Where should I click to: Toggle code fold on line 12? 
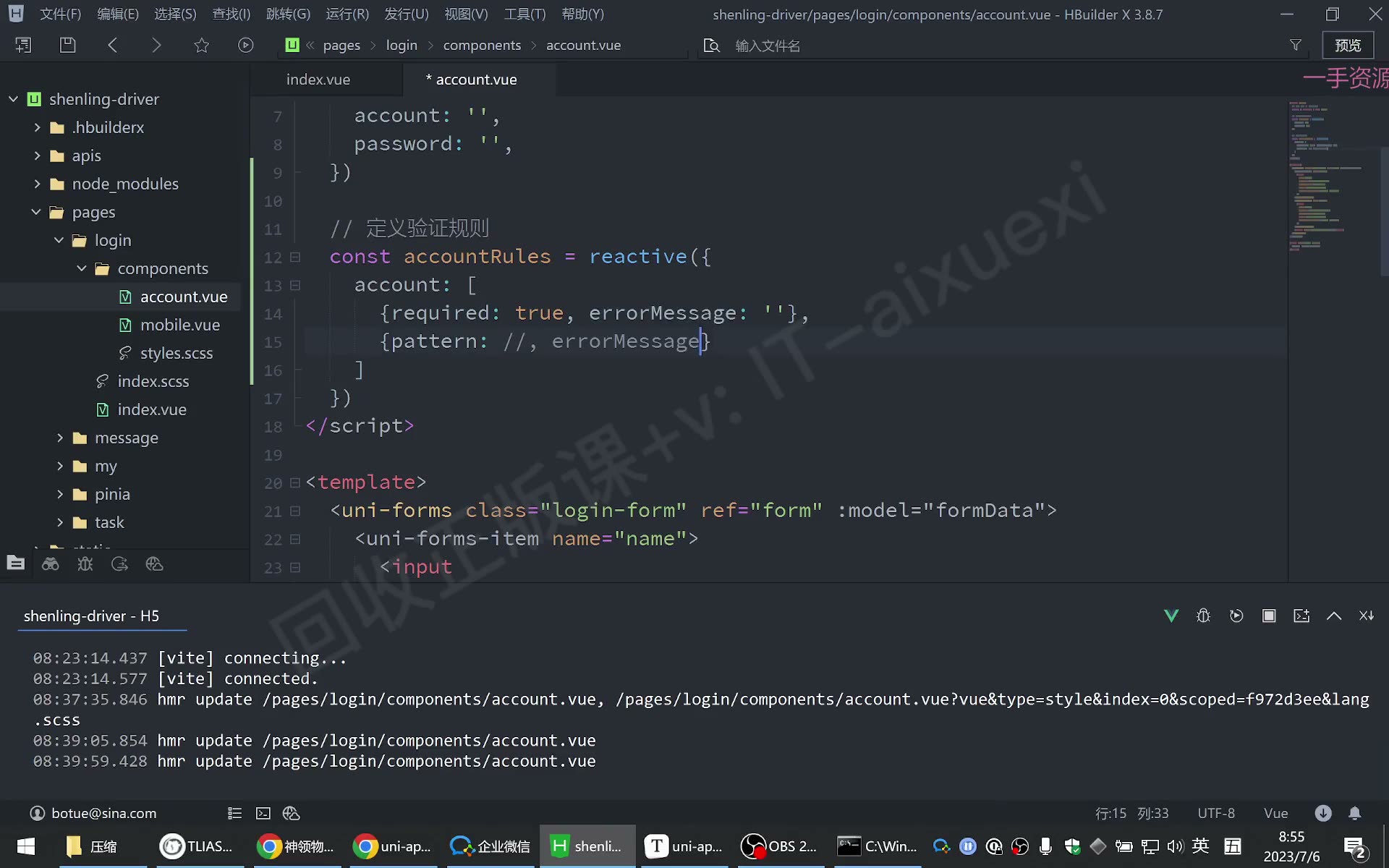295,257
